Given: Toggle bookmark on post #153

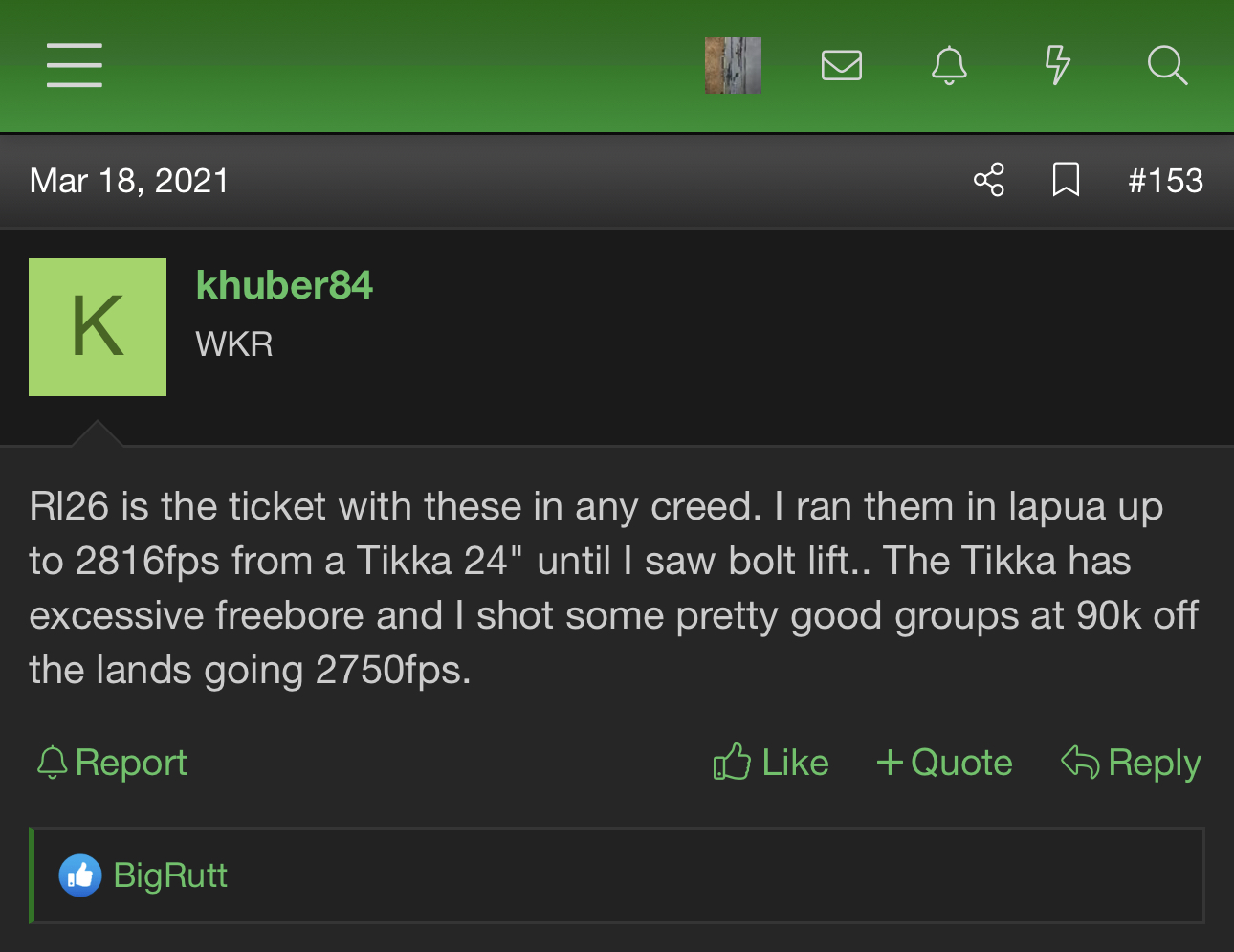Looking at the screenshot, I should click(1066, 180).
